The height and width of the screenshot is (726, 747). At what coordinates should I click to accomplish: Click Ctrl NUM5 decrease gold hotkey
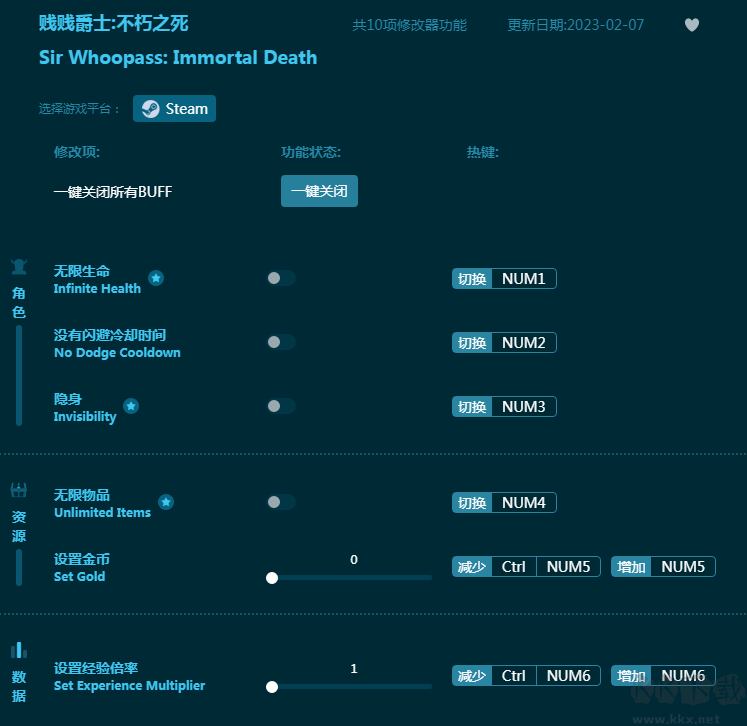[526, 567]
